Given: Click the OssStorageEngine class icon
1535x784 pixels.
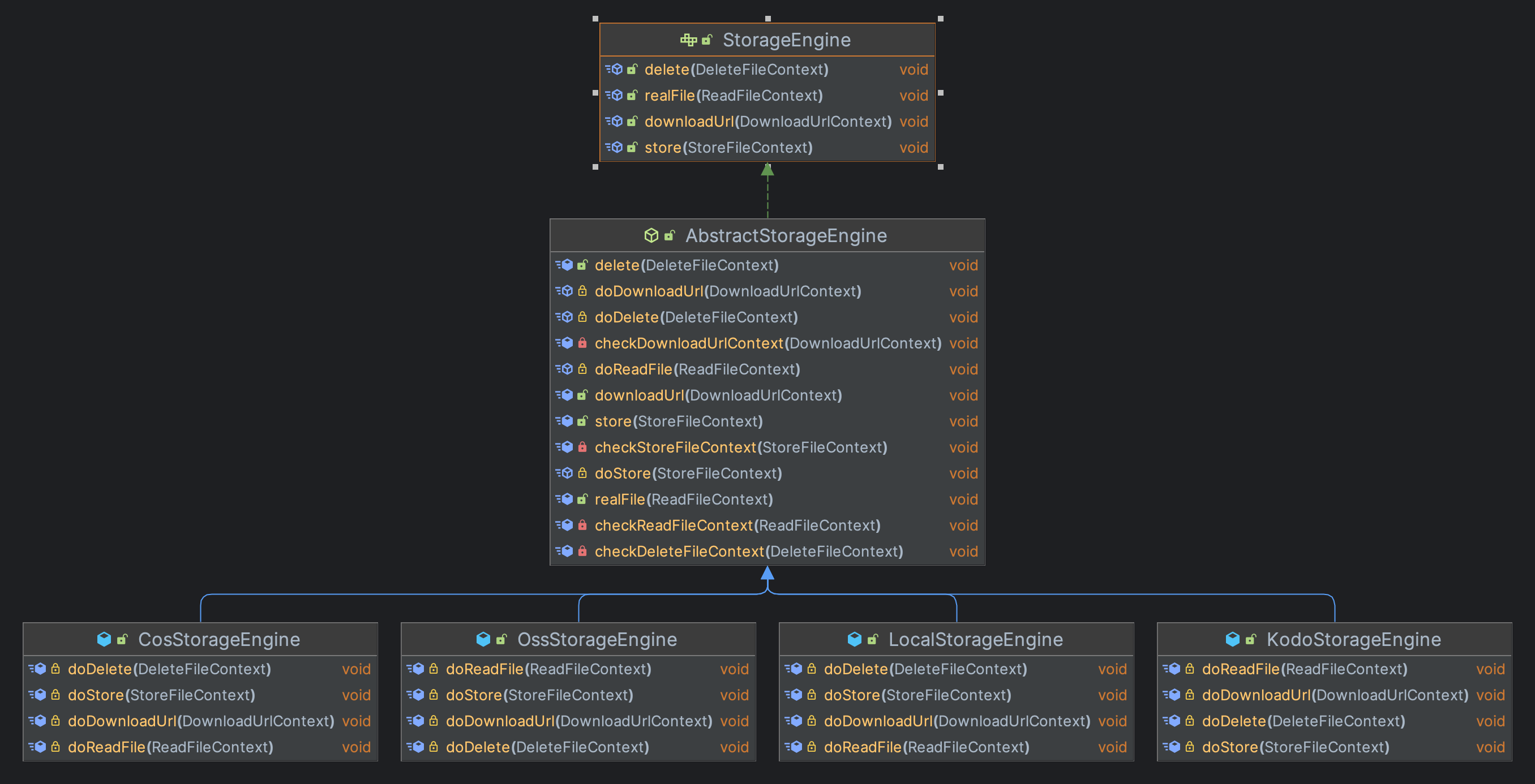Looking at the screenshot, I should 483,640.
